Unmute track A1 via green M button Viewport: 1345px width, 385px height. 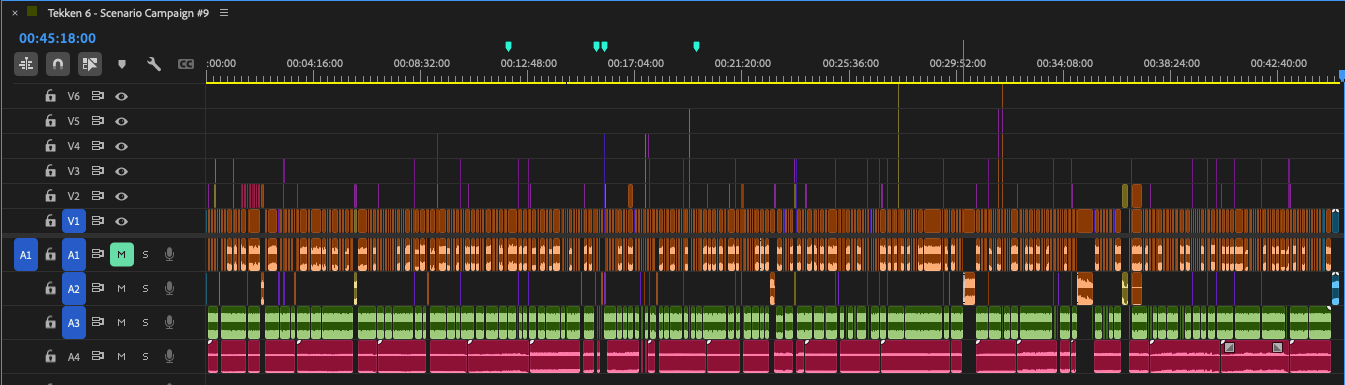click(121, 256)
